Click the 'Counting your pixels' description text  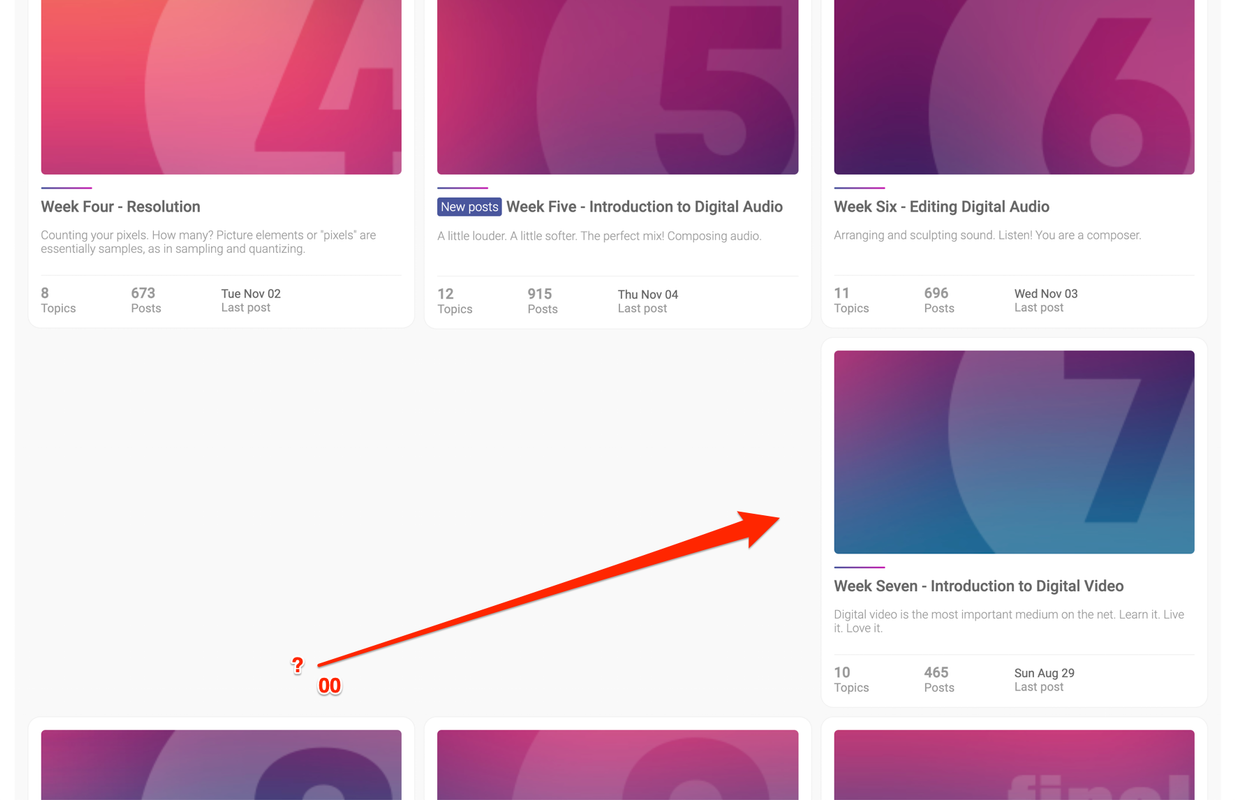[209, 242]
